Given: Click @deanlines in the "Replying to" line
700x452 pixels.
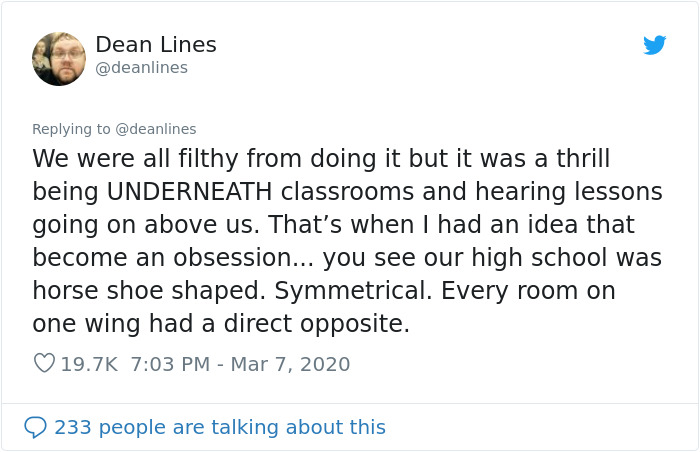Looking at the screenshot, I should pos(155,129).
